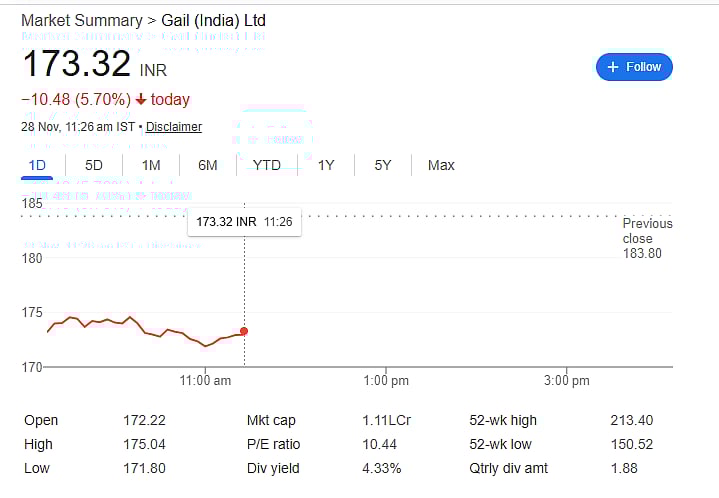719x498 pixels.
Task: Click the Previous close label
Action: click(x=647, y=231)
